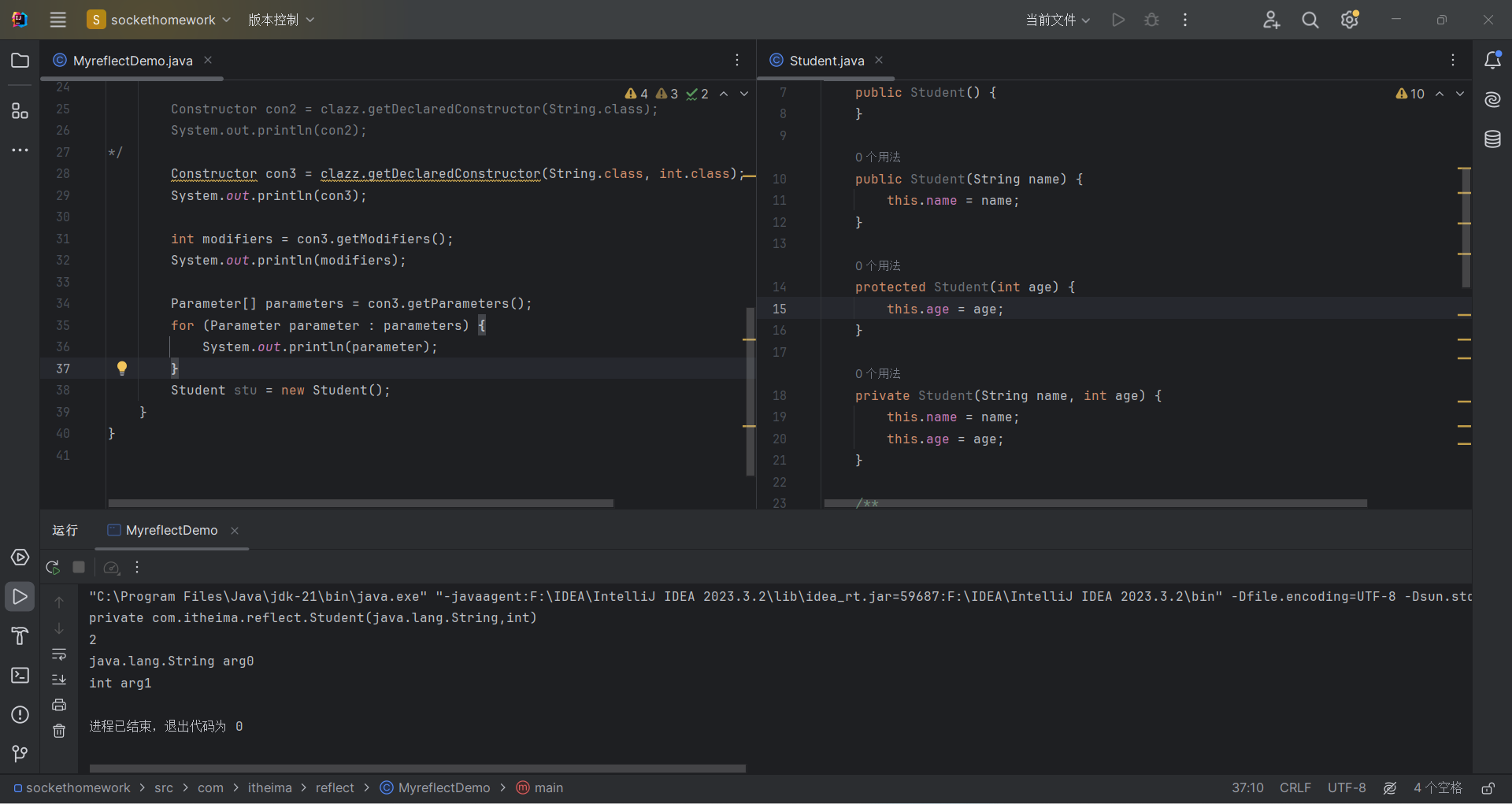Open Code With Me user icon
Screen dimensions: 1512x804
pyautogui.click(x=1271, y=20)
